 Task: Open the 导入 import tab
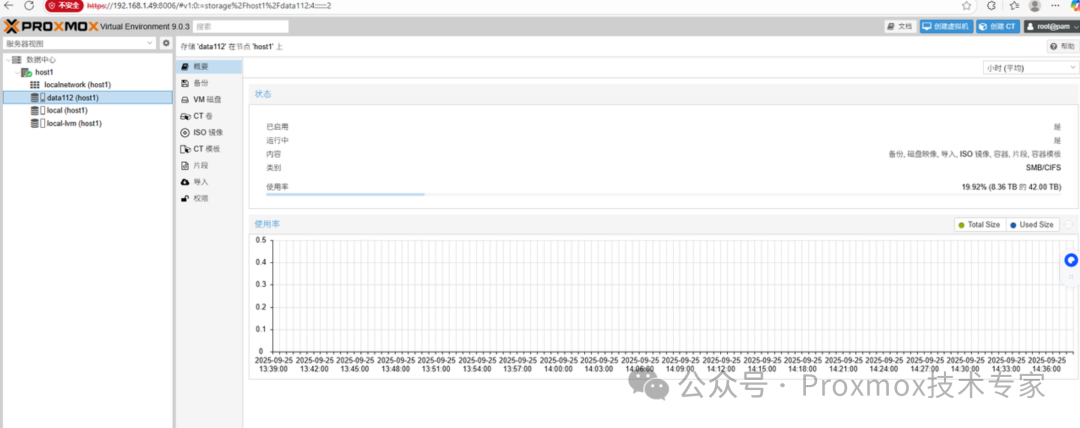[x=209, y=182]
